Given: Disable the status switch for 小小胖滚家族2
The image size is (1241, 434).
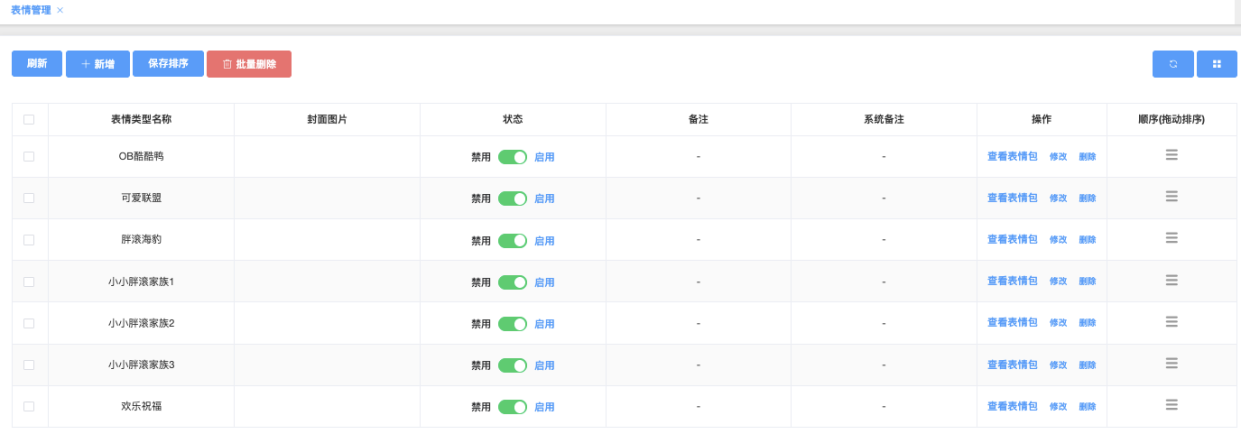Looking at the screenshot, I should [x=512, y=324].
